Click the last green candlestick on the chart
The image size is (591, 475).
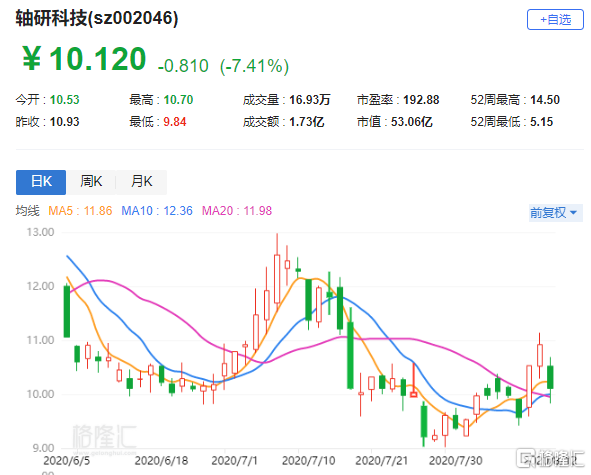click(x=550, y=377)
